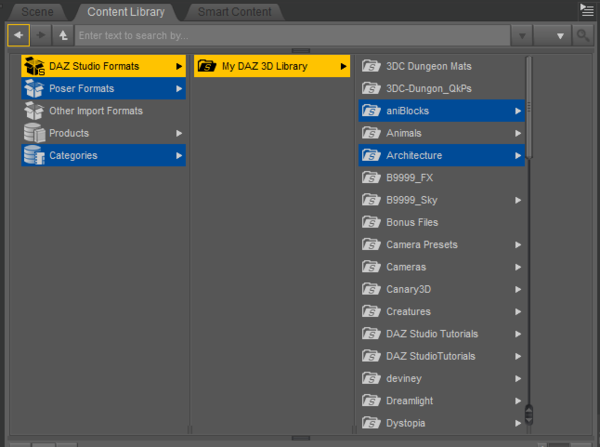
Task: Select the Bonus Files folder
Action: point(412,222)
